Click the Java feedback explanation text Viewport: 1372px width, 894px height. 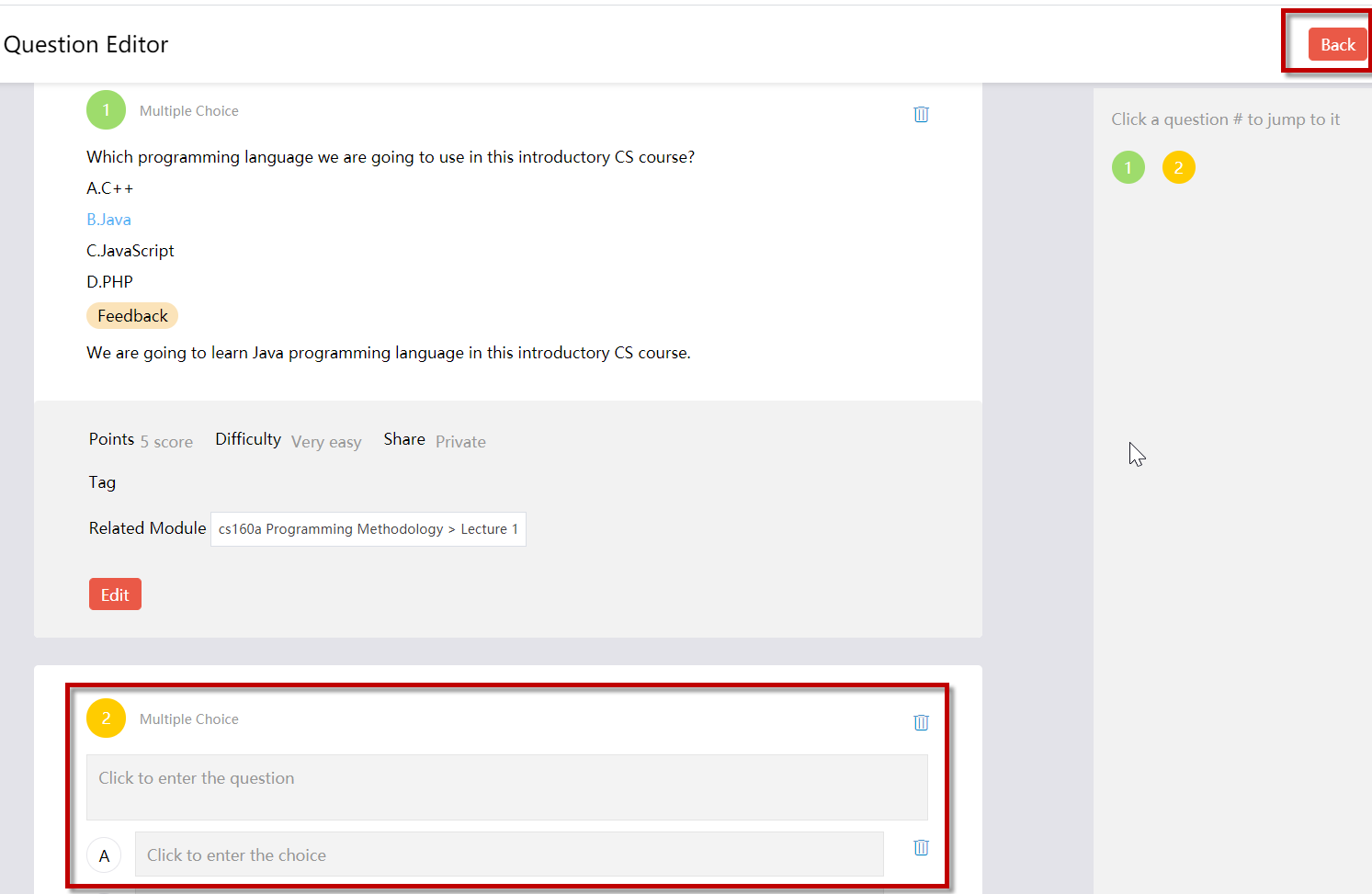click(389, 353)
